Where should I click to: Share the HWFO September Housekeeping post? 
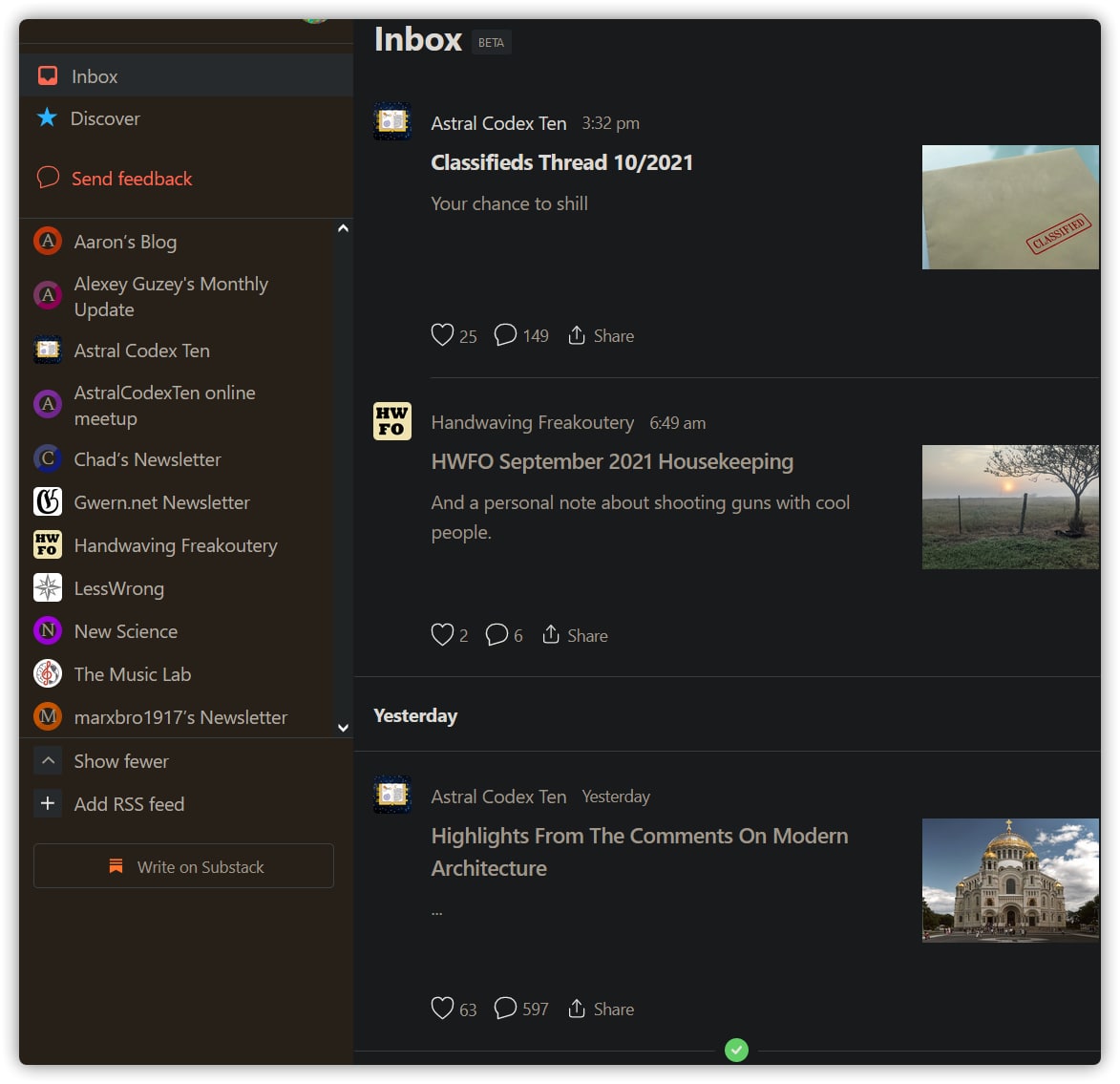(574, 635)
